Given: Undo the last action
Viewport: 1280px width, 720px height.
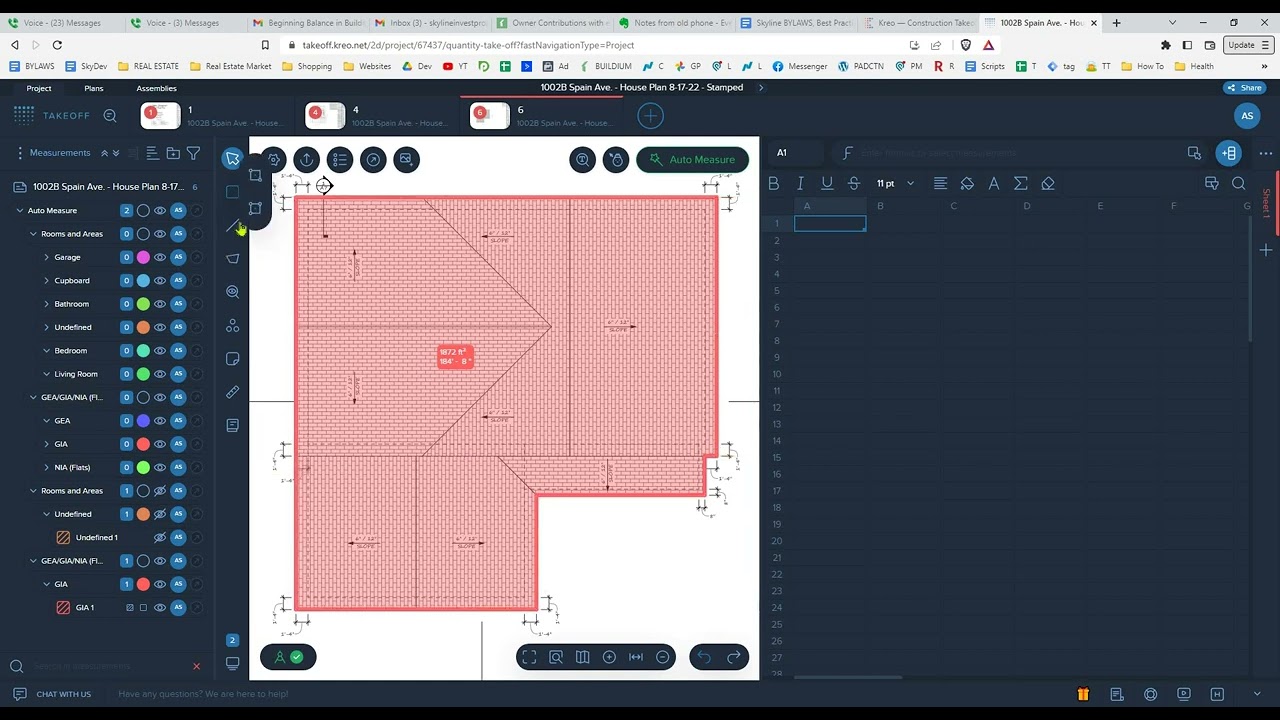Looking at the screenshot, I should click(704, 657).
